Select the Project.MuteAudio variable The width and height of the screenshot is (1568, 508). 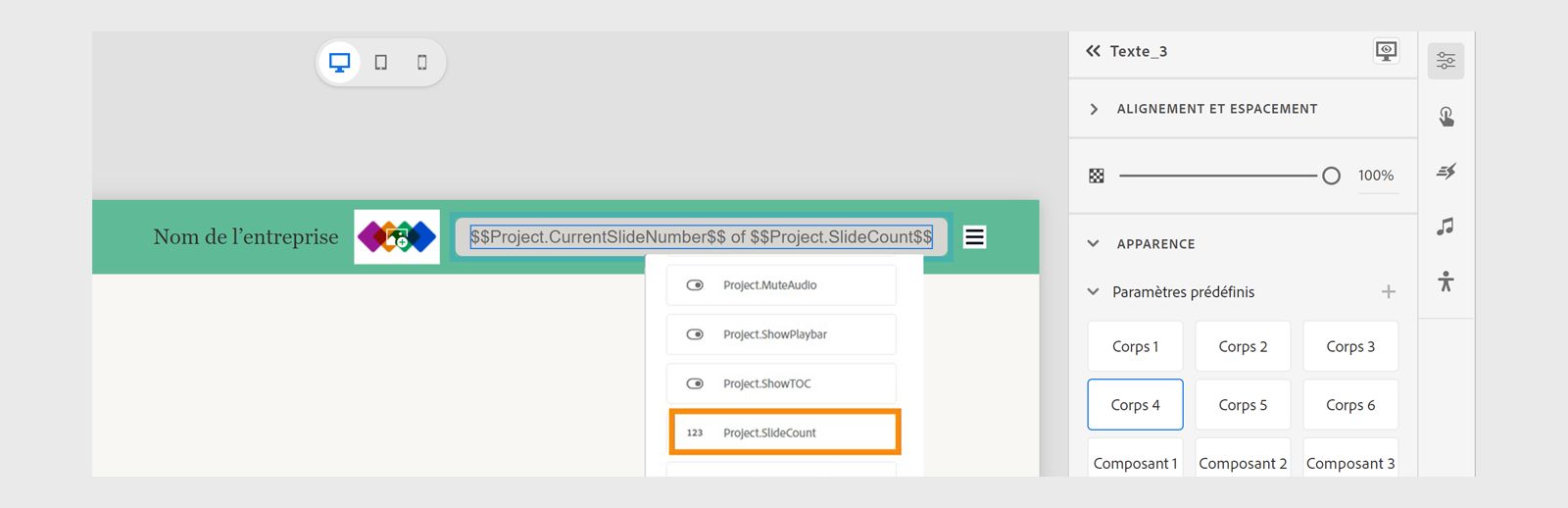[781, 285]
